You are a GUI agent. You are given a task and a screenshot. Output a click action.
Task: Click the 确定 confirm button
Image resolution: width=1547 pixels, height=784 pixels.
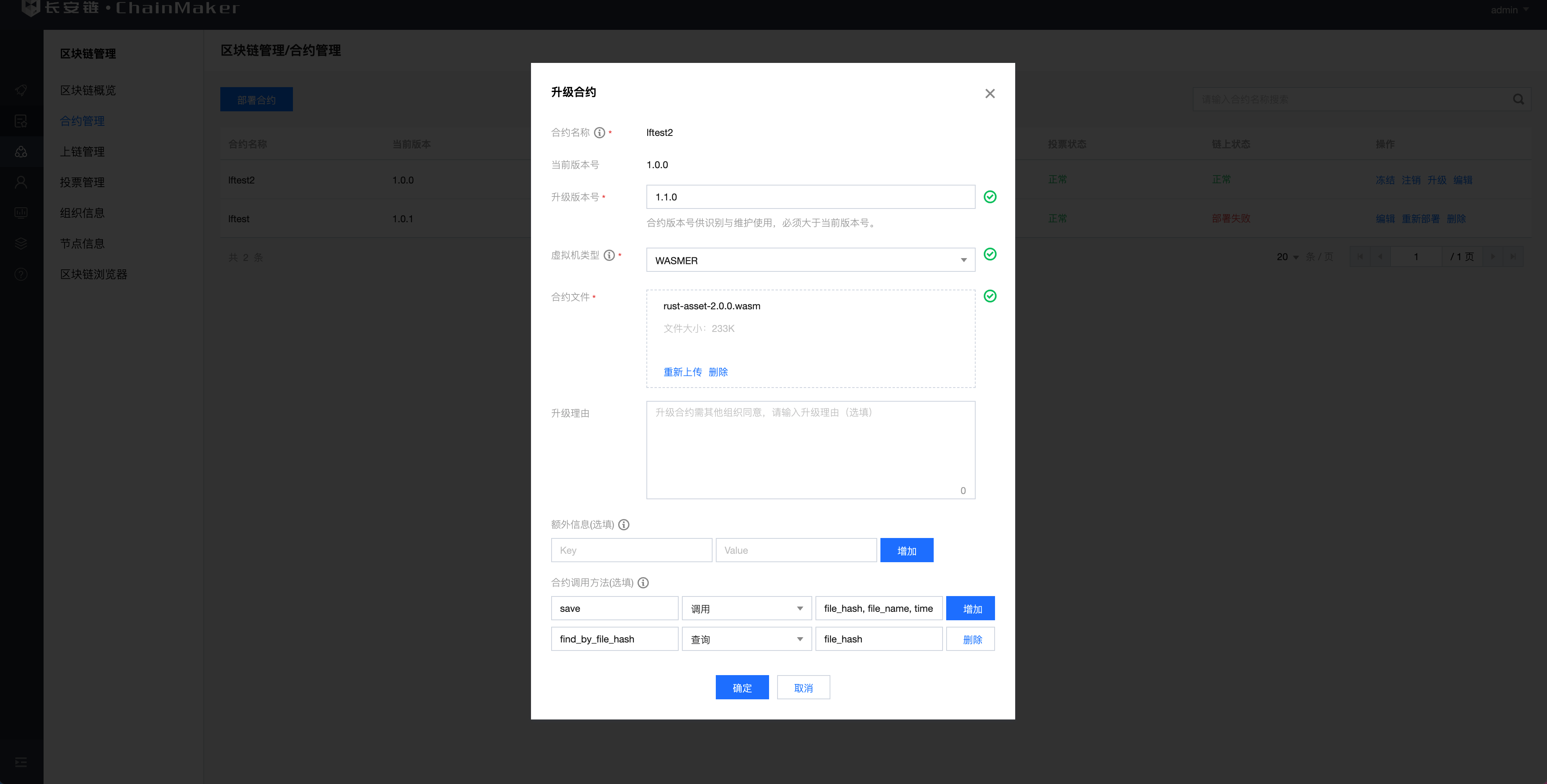(742, 688)
